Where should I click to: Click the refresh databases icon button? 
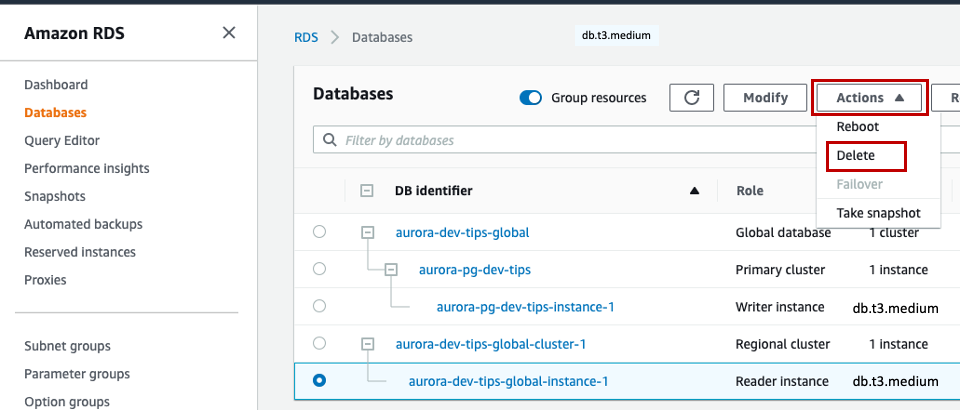(x=691, y=98)
